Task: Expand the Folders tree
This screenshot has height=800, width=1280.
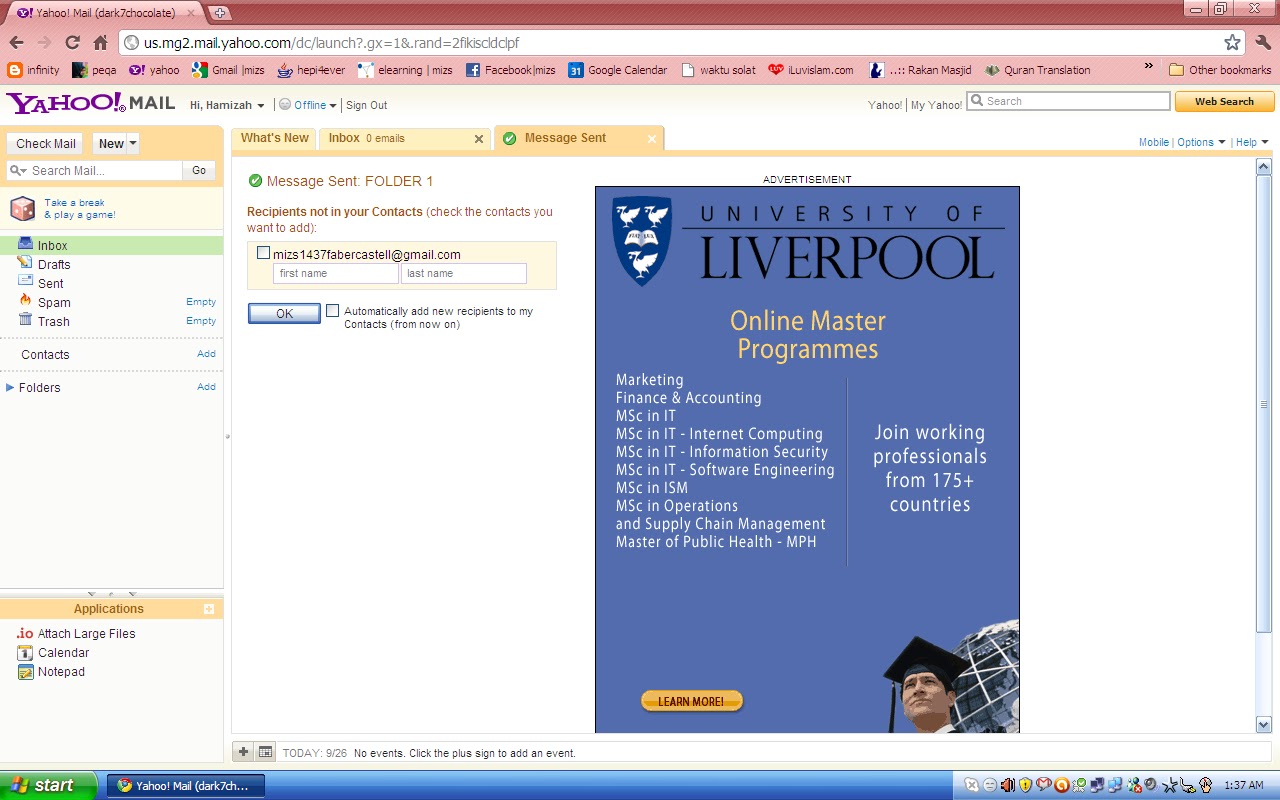Action: click(10, 387)
